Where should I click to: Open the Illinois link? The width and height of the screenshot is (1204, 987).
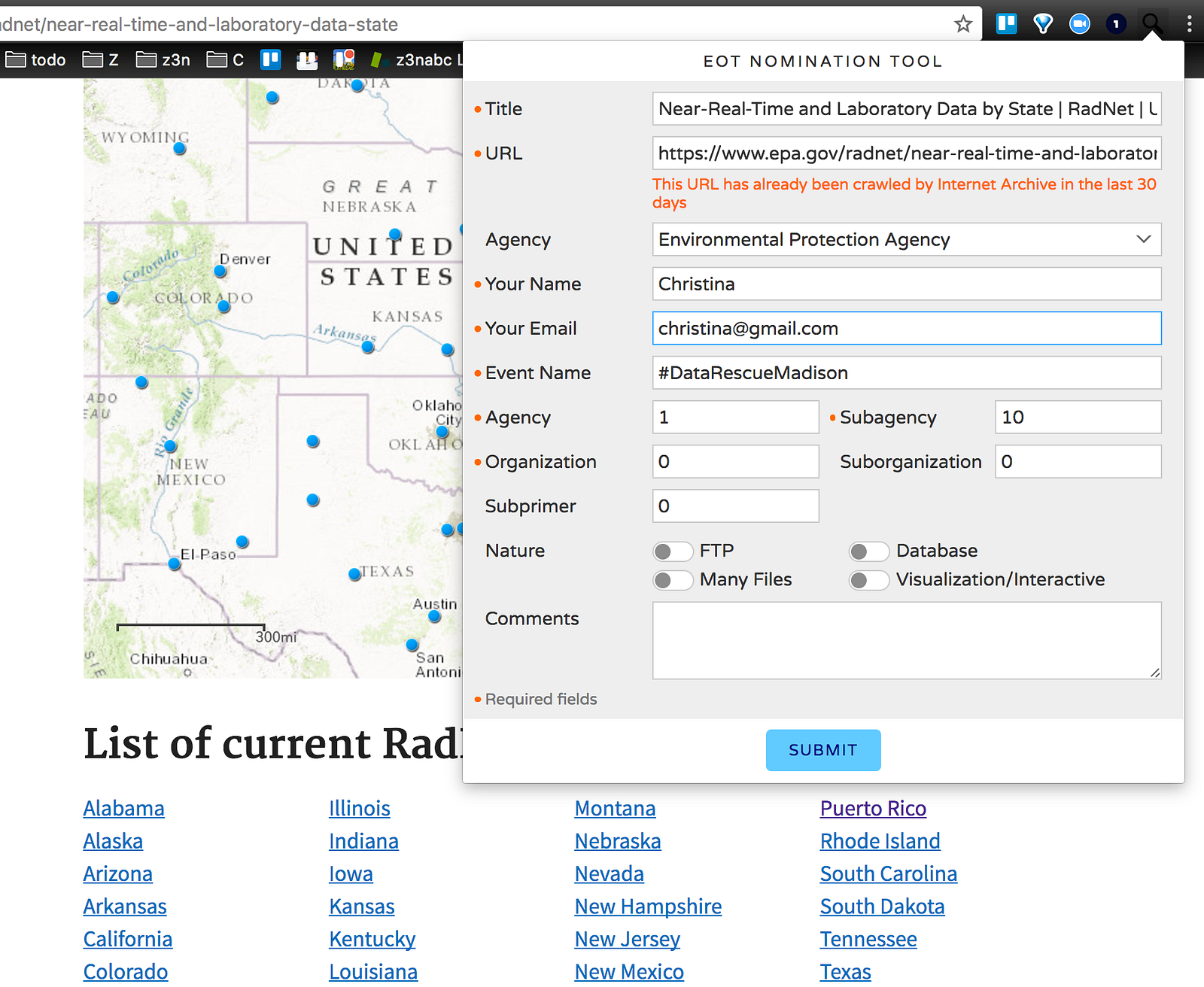360,809
